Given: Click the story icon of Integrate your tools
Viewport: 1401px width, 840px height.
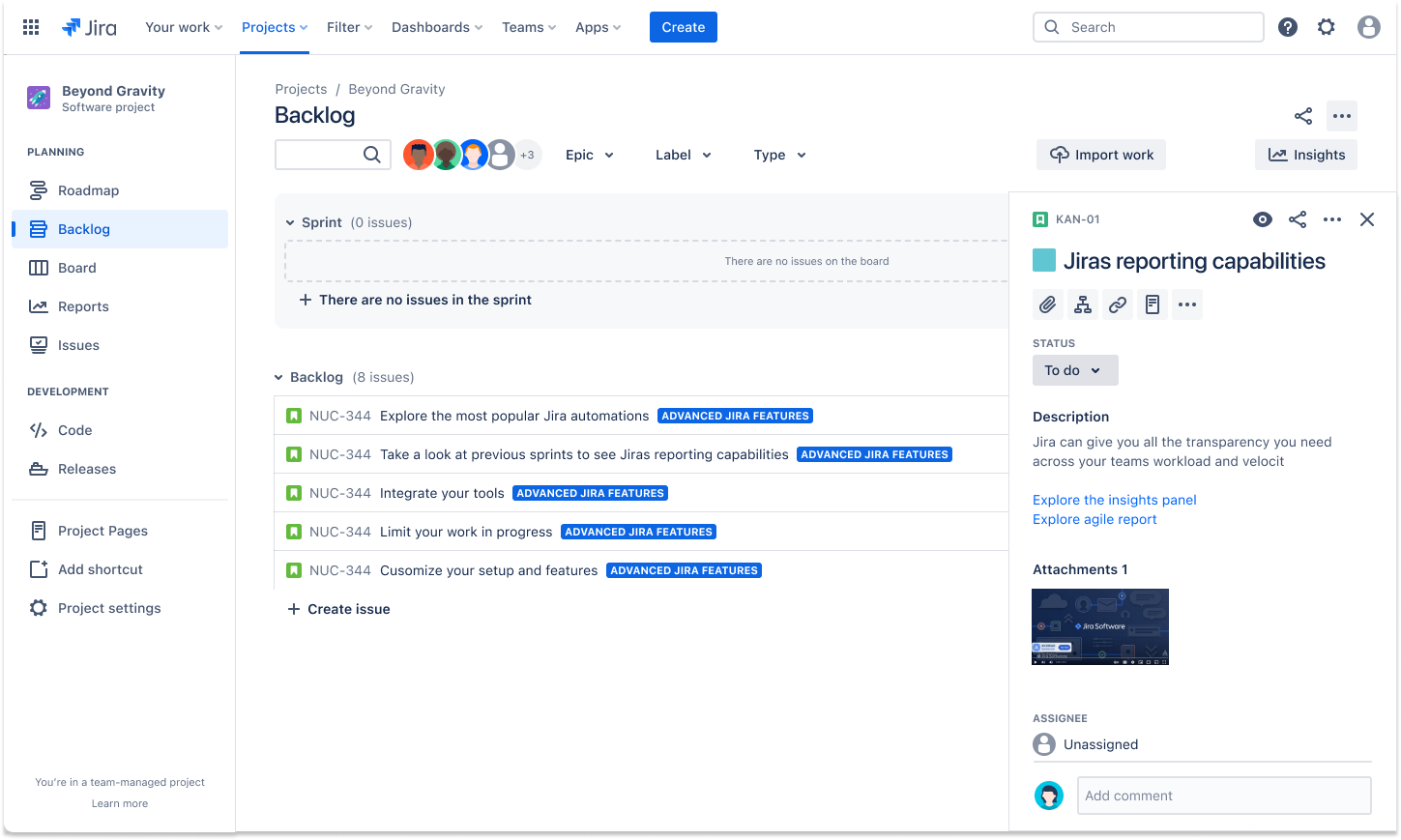Looking at the screenshot, I should [x=294, y=493].
